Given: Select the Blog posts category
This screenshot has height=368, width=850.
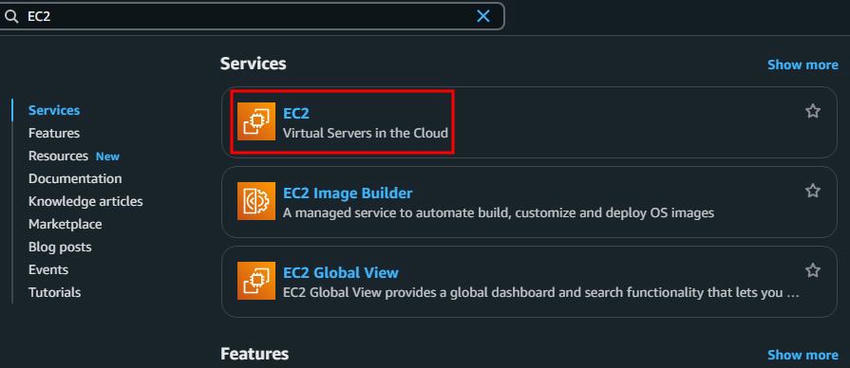Looking at the screenshot, I should [60, 247].
